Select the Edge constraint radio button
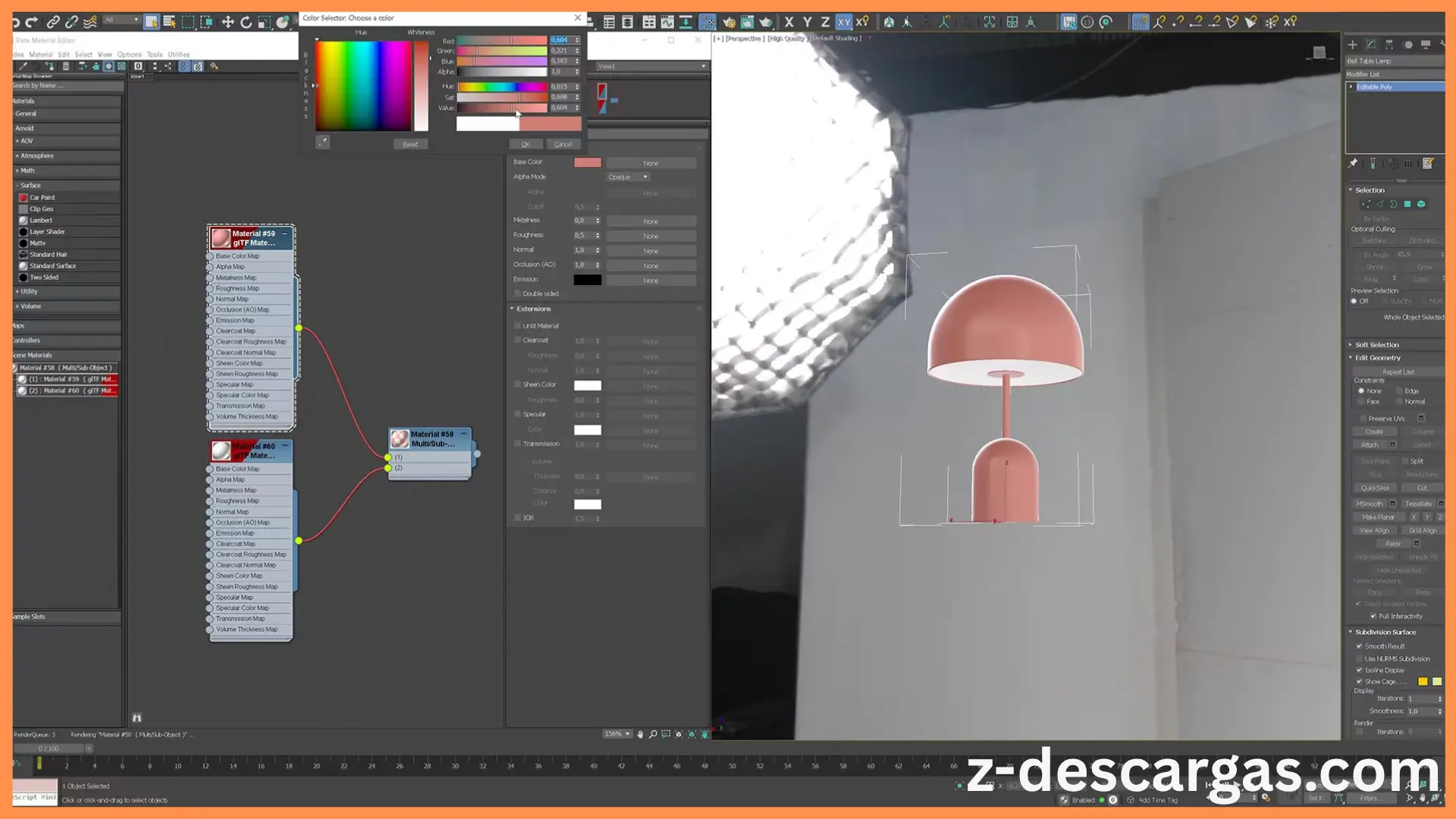 point(1399,391)
